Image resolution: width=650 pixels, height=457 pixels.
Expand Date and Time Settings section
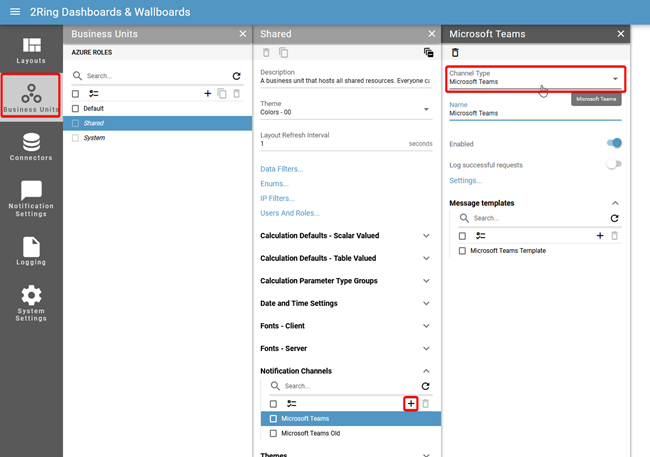pyautogui.click(x=345, y=303)
